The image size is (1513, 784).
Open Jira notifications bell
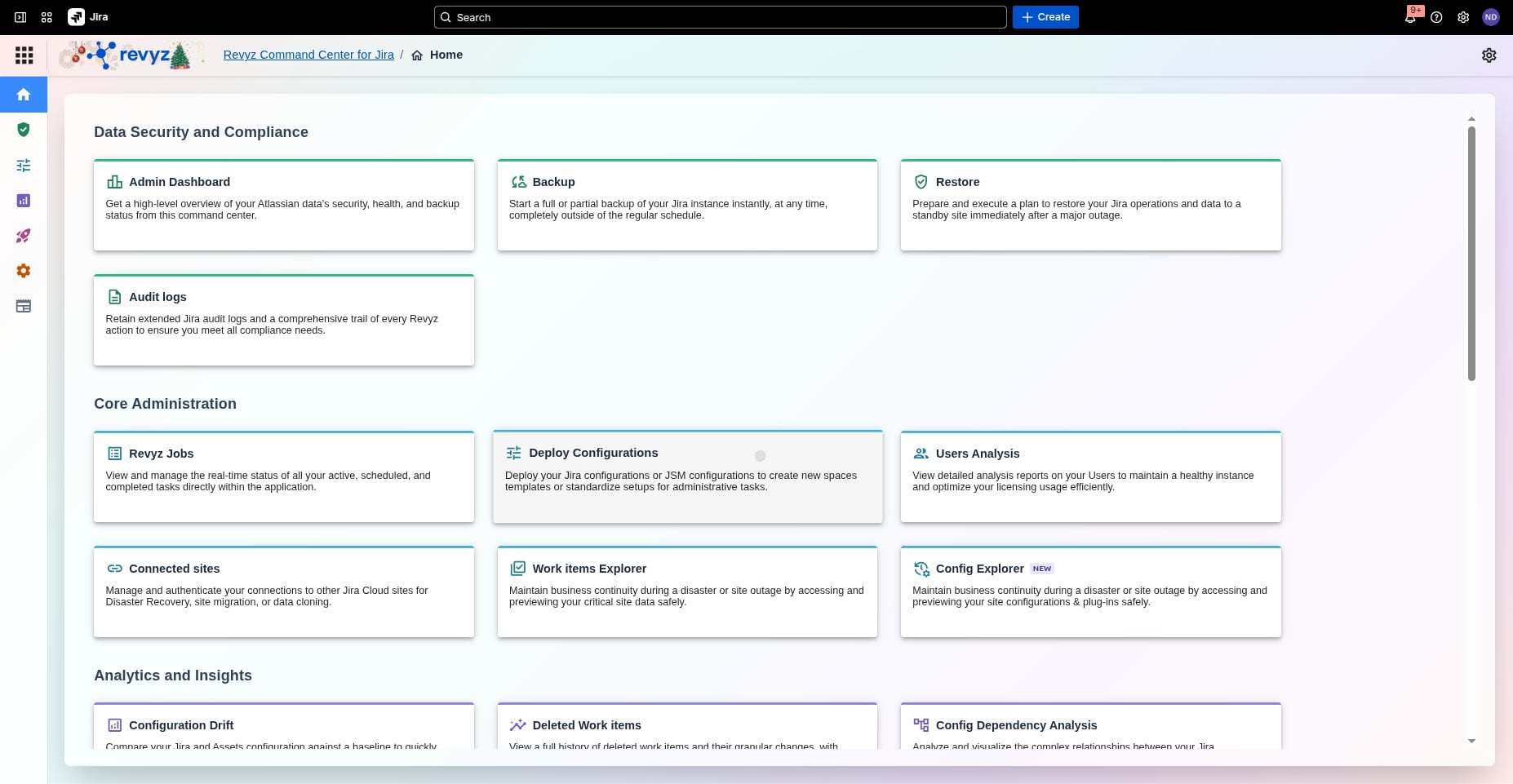[x=1410, y=17]
